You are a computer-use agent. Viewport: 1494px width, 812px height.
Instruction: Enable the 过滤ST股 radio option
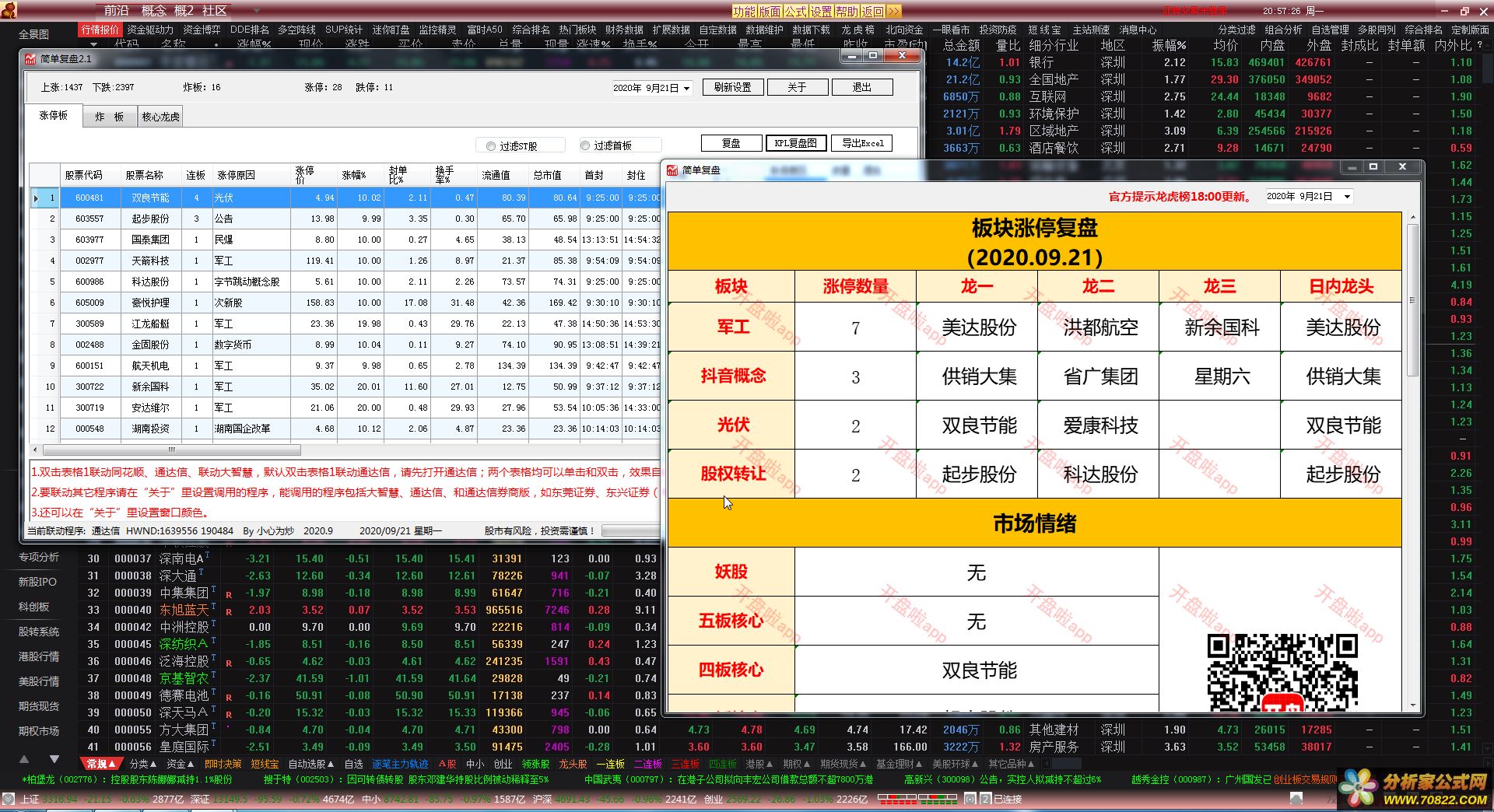(490, 145)
